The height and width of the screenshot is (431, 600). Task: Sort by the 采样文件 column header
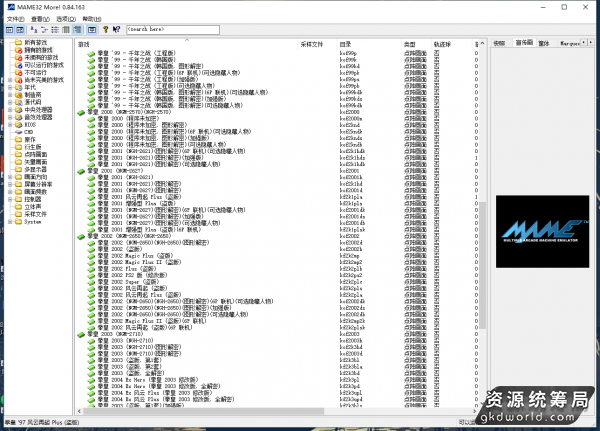point(317,44)
